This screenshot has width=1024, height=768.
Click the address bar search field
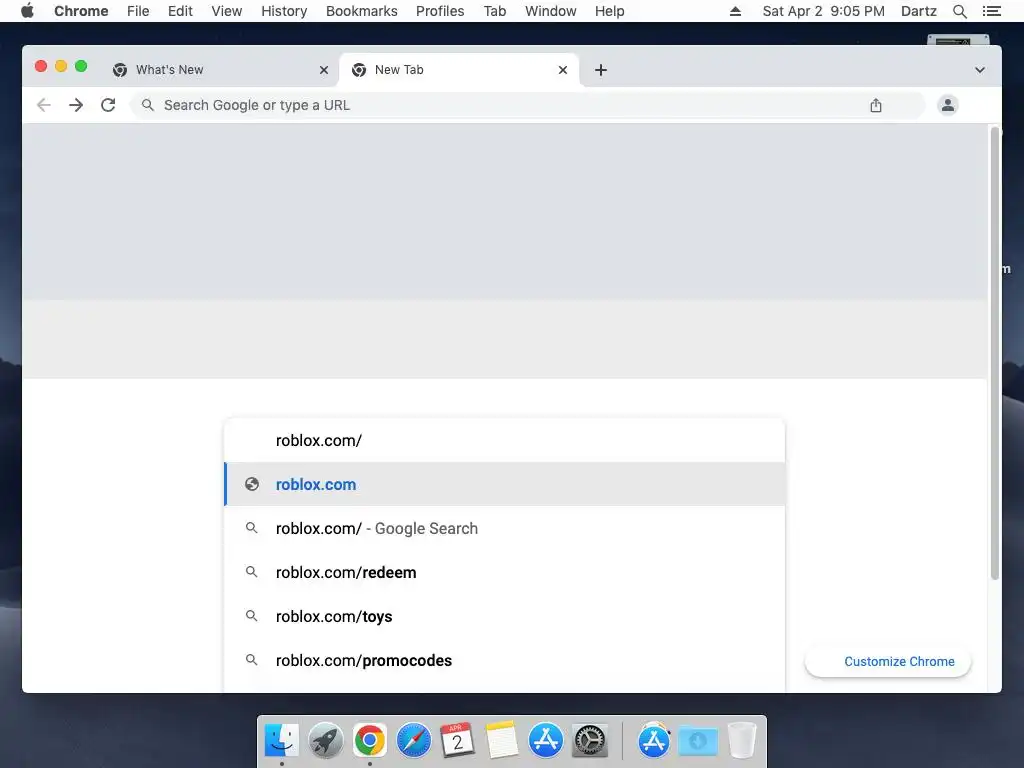527,105
